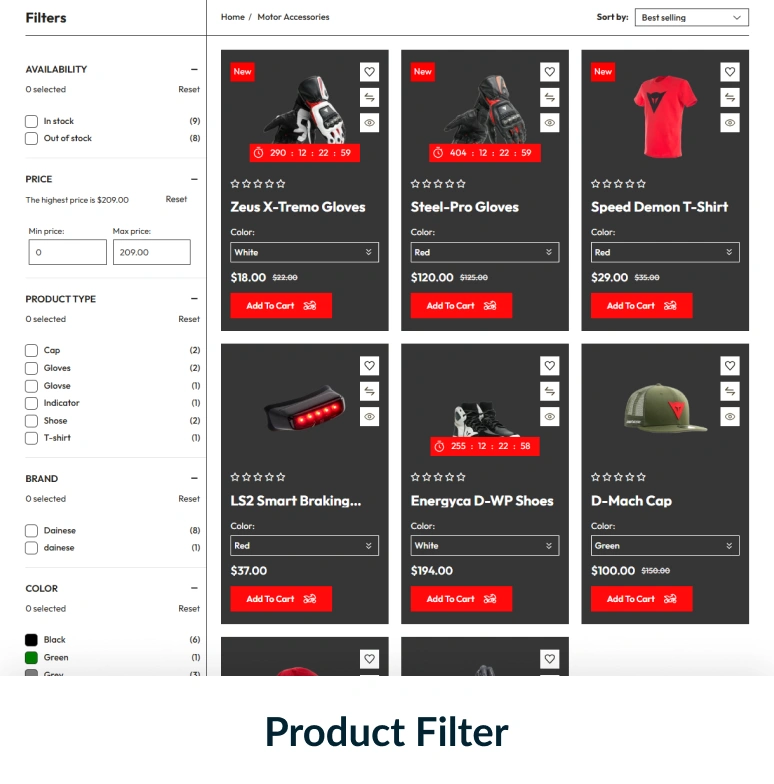Collapse the Product Type section

(x=194, y=298)
